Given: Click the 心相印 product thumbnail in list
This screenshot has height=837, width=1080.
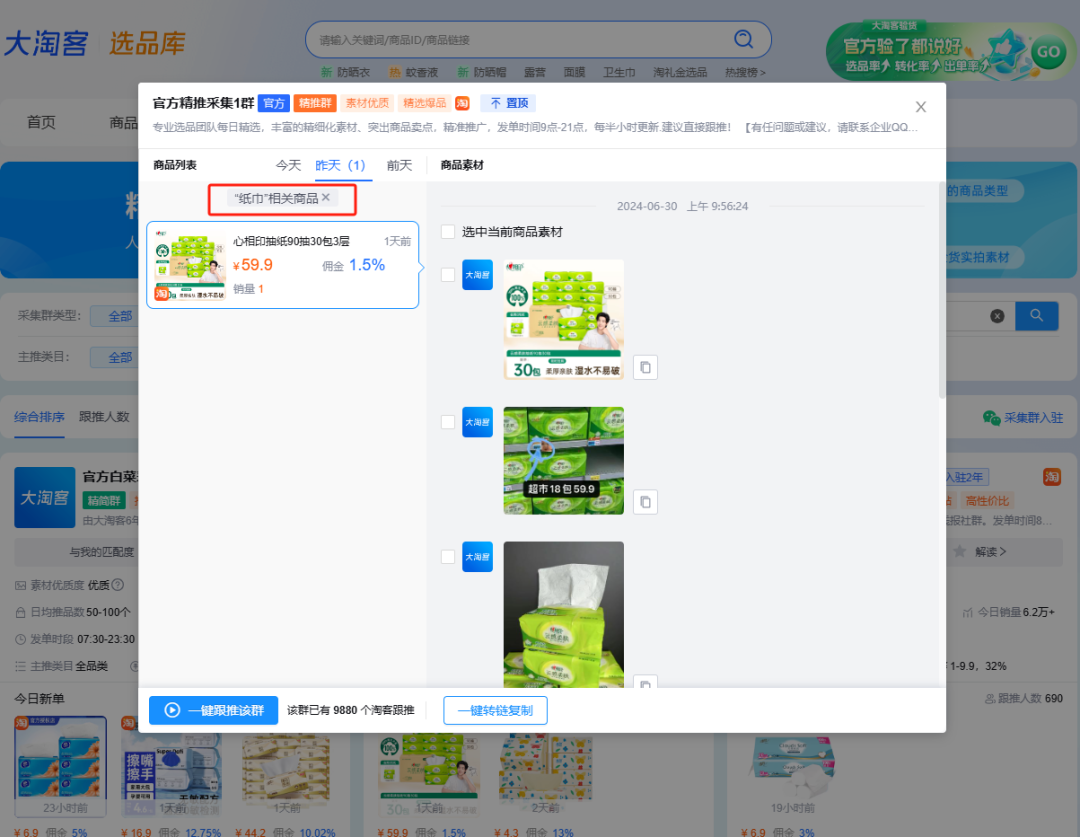Looking at the screenshot, I should [x=189, y=265].
